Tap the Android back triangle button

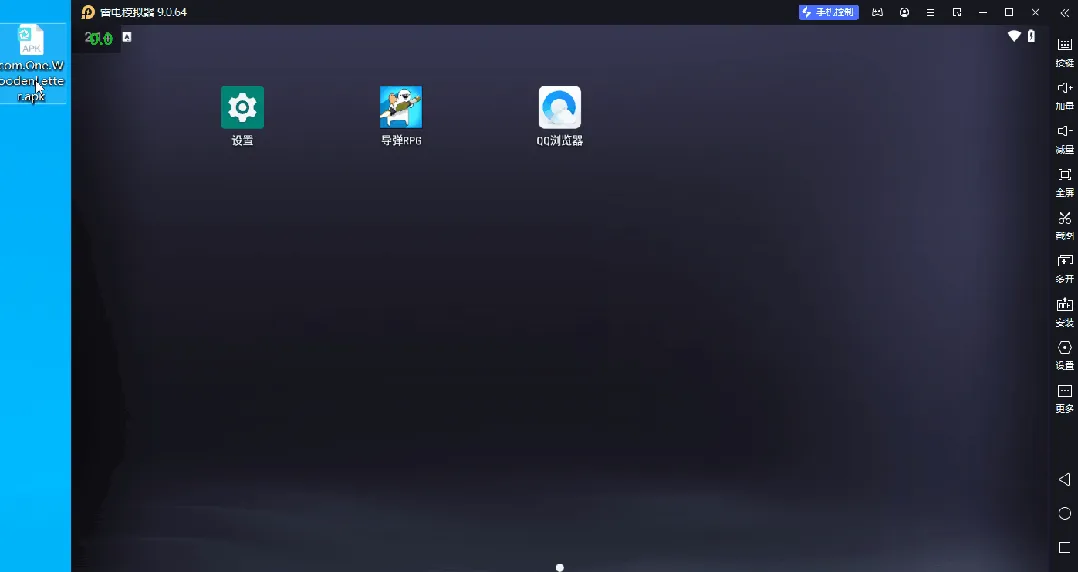tap(1064, 479)
